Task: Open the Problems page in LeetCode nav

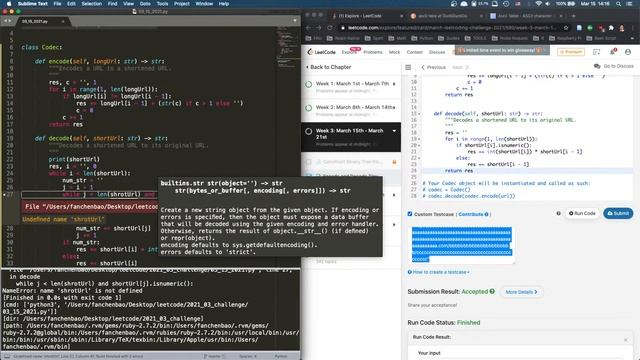Action: 373,52
